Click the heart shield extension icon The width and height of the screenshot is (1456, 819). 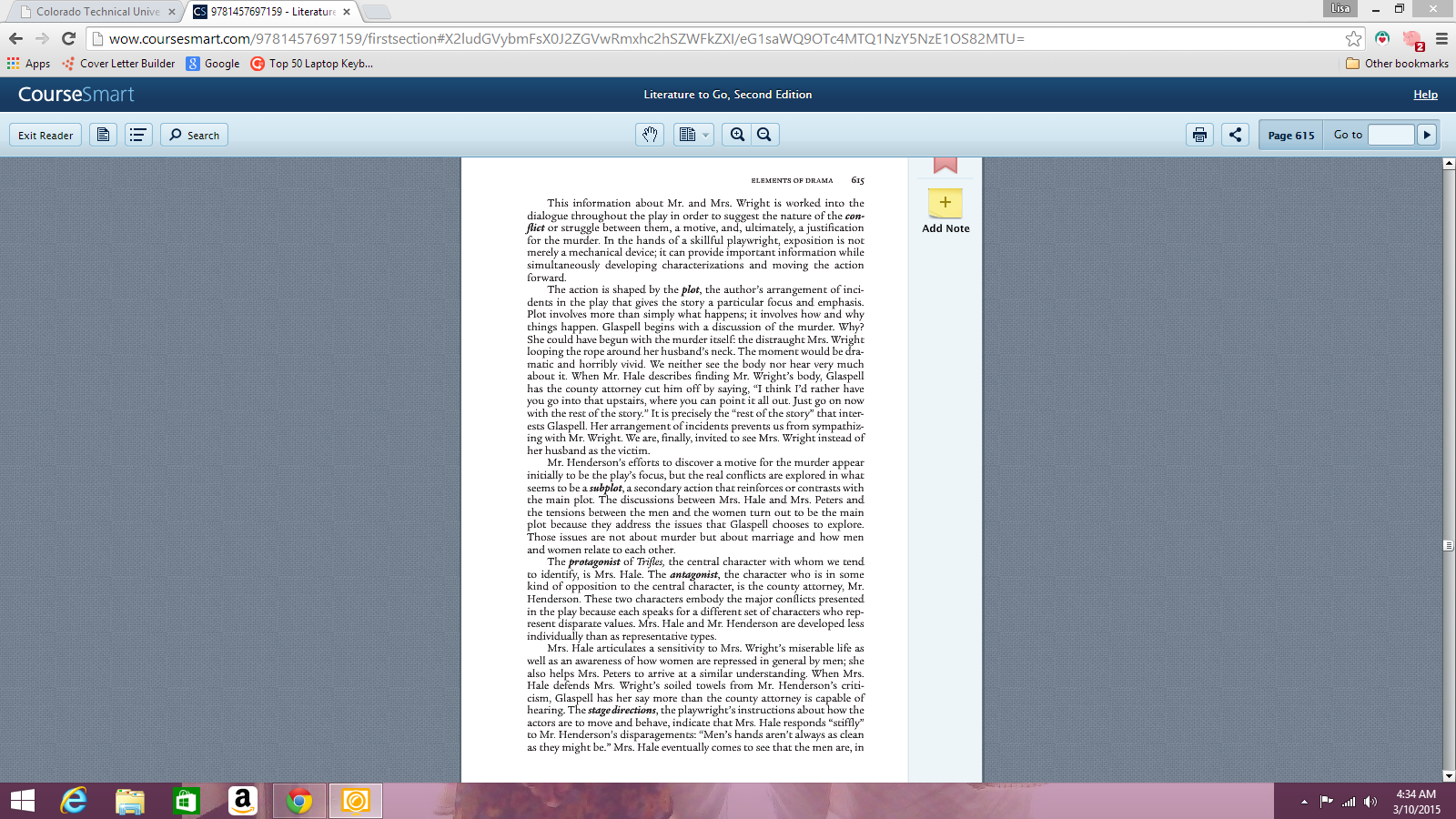point(1382,38)
